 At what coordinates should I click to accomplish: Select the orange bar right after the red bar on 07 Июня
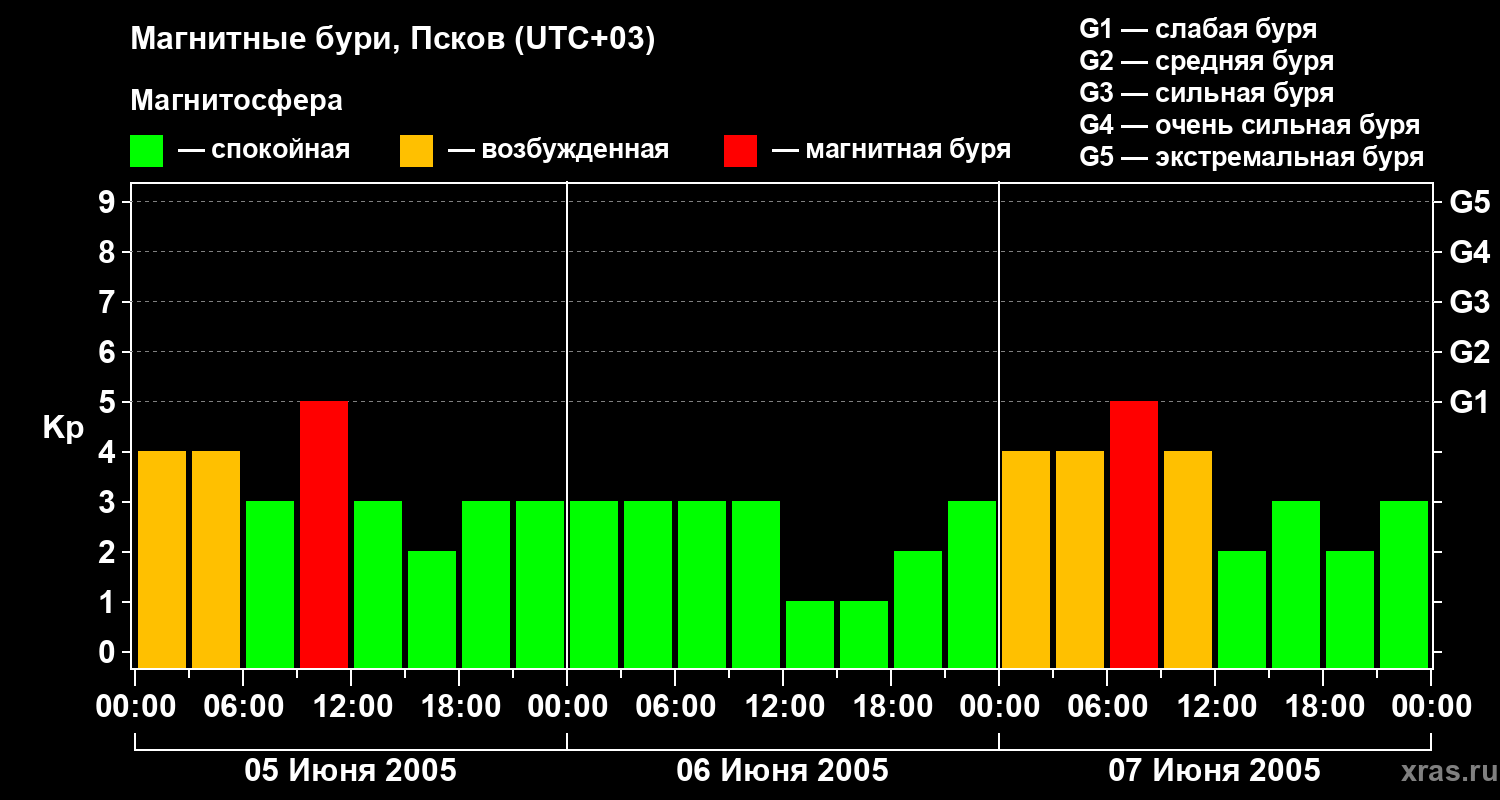coord(1188,559)
